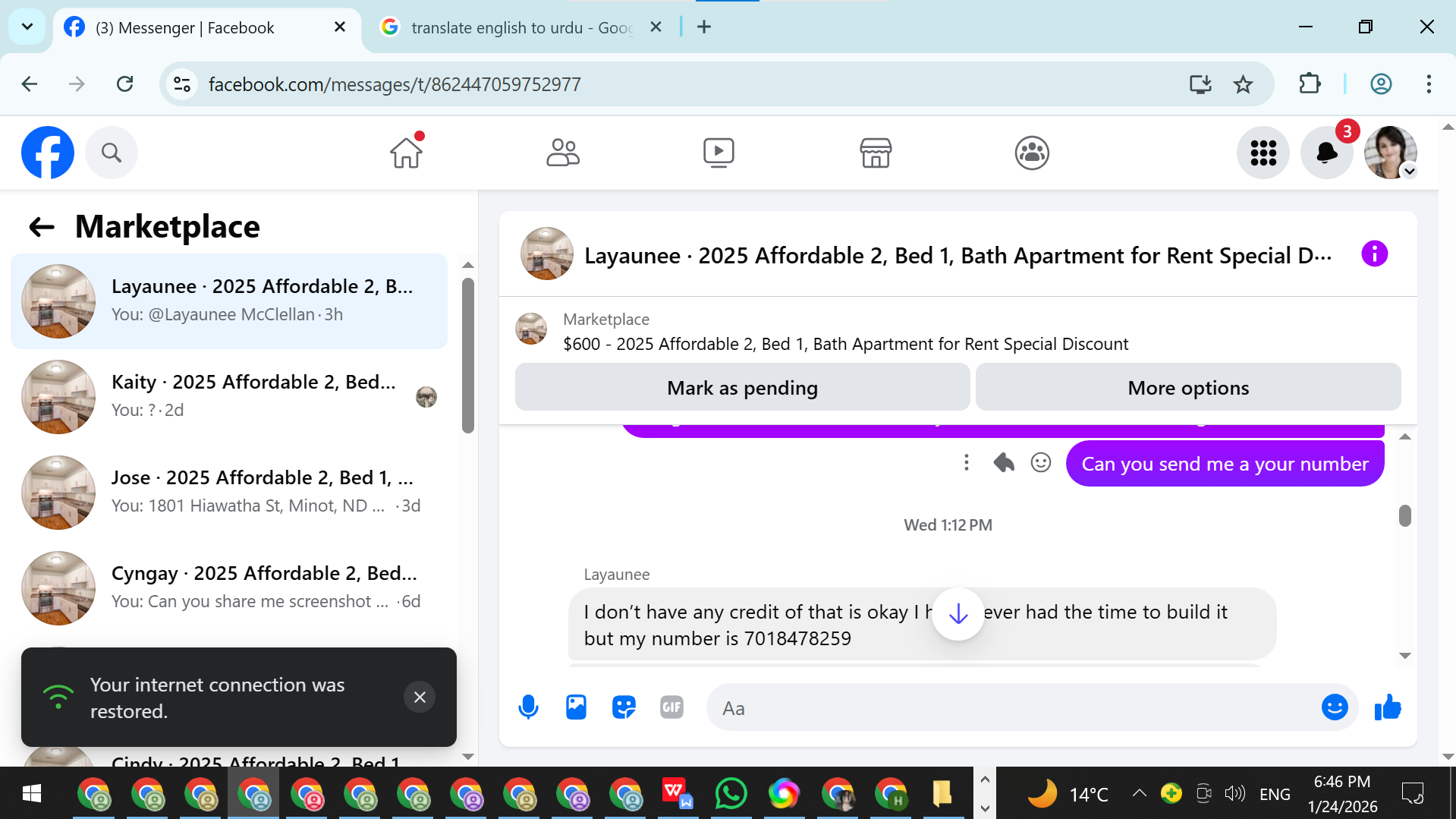This screenshot has height=819, width=1456.
Task: Open the Windows notification center icon
Action: click(1413, 794)
